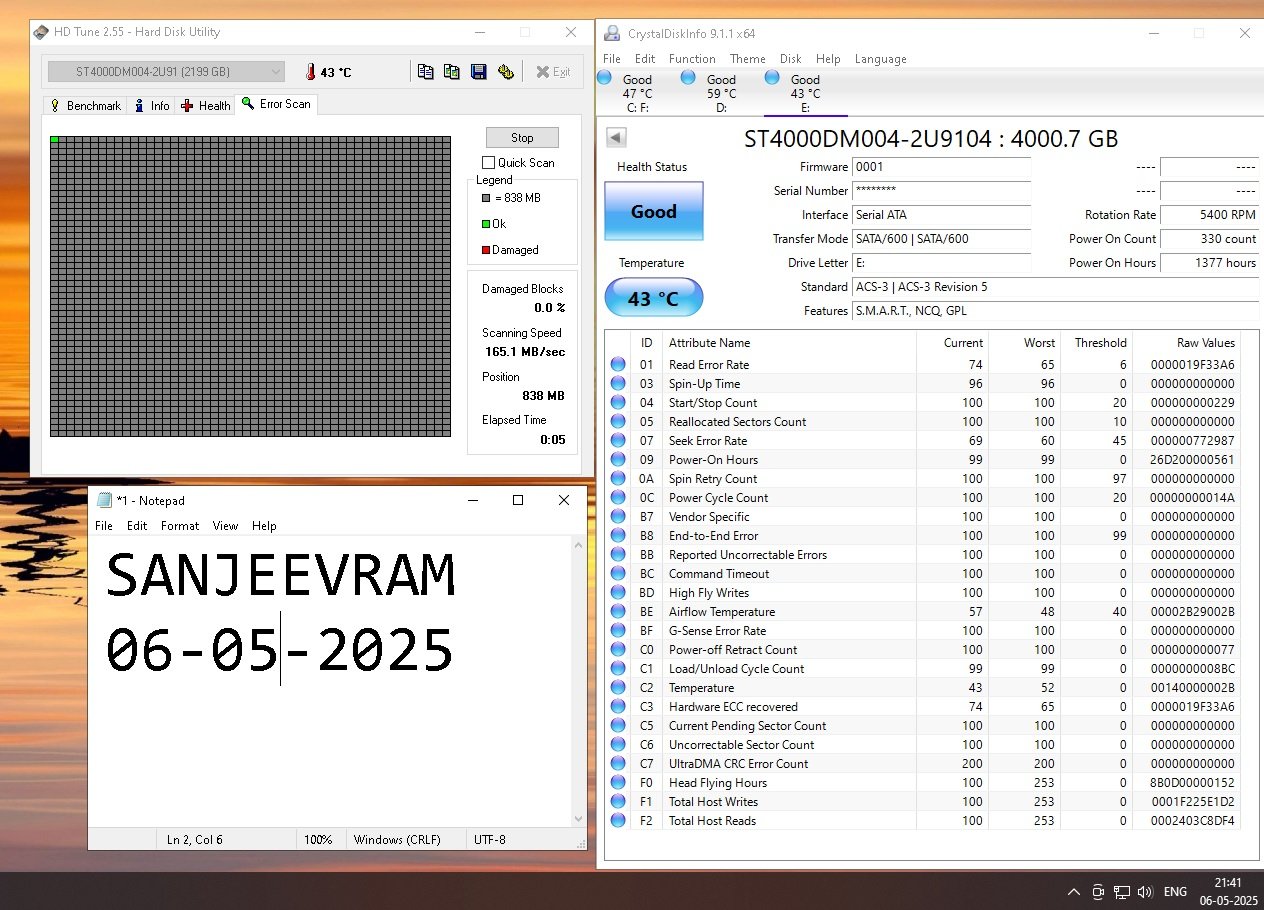Click status orb for Total Host Reads
This screenshot has width=1264, height=910.
[x=618, y=821]
